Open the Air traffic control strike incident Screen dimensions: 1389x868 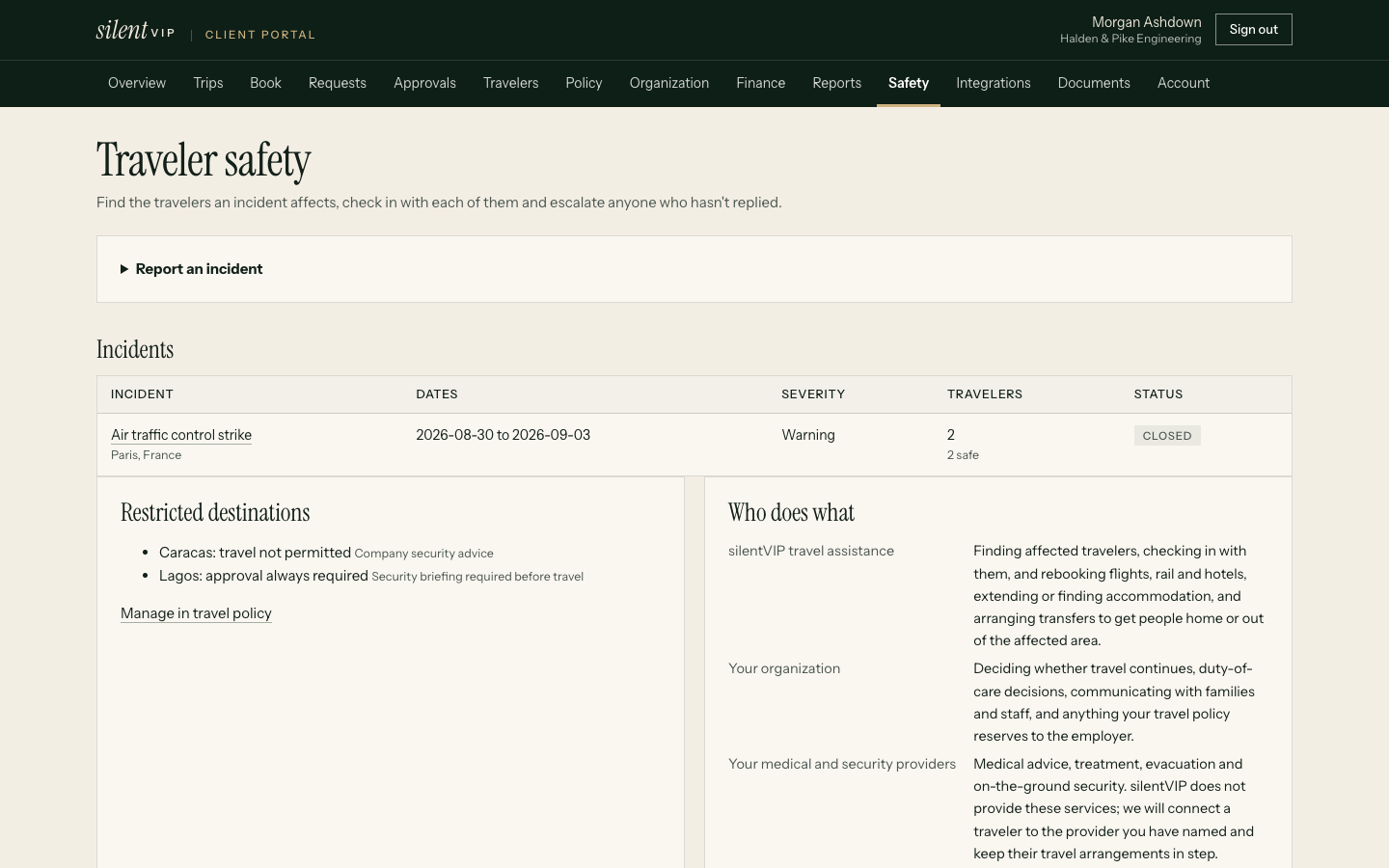tap(181, 435)
